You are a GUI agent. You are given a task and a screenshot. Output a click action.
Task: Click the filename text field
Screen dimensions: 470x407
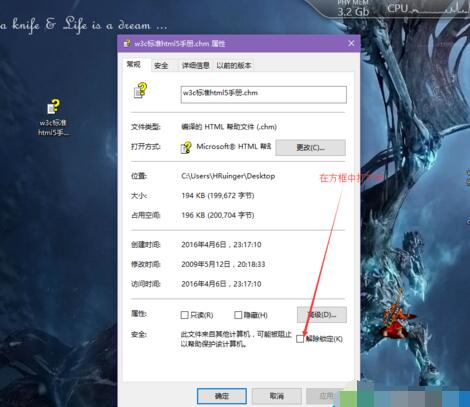tap(263, 95)
